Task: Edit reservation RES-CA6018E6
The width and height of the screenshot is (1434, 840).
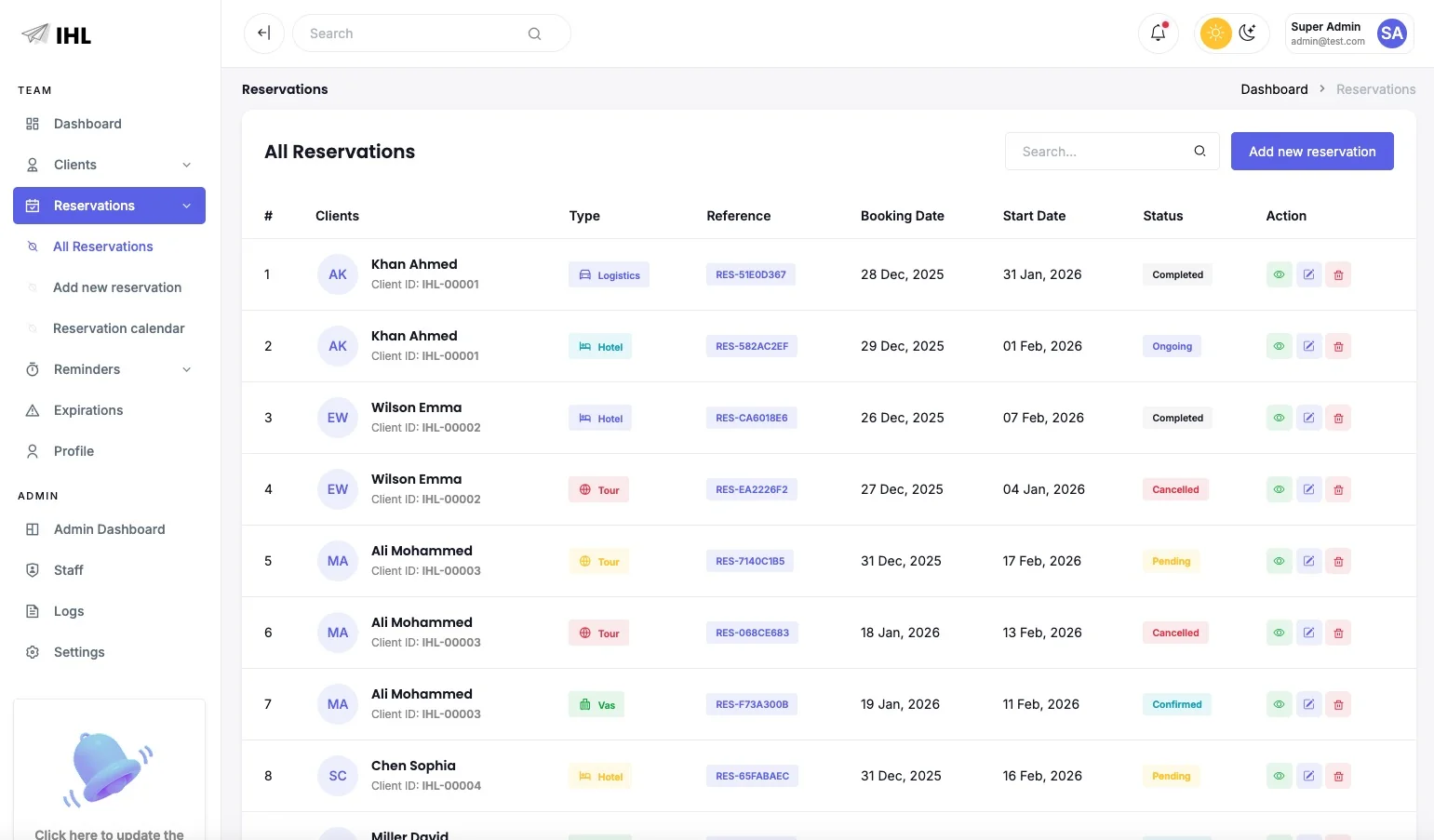Action: coord(1309,418)
